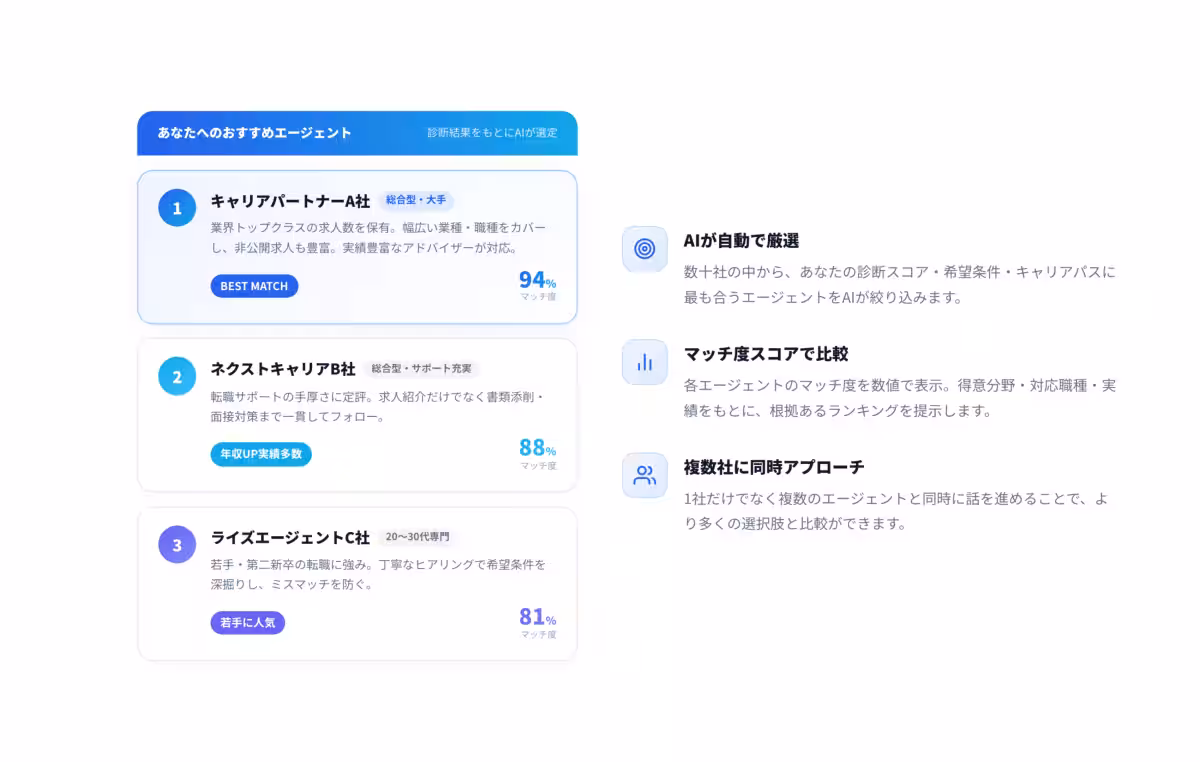Click the text starting 数十社の中から
Image resolution: width=1200 pixels, height=762 pixels.
(900, 285)
